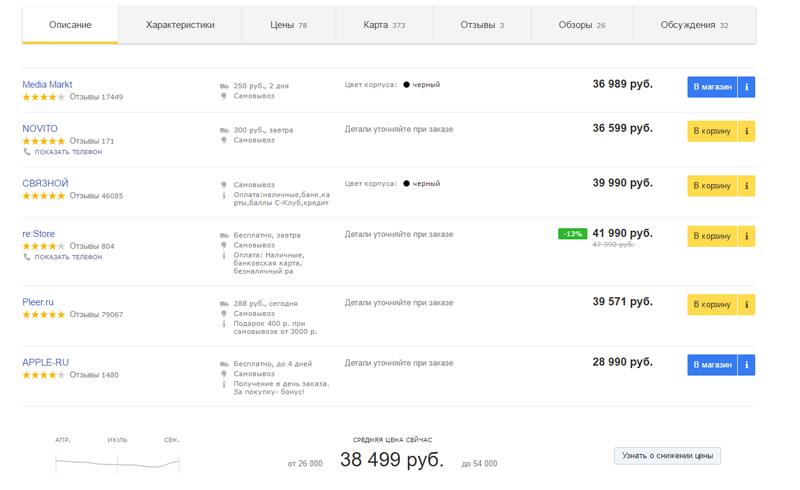
Task: Click the 39 571 руб. price
Action: 622,302
